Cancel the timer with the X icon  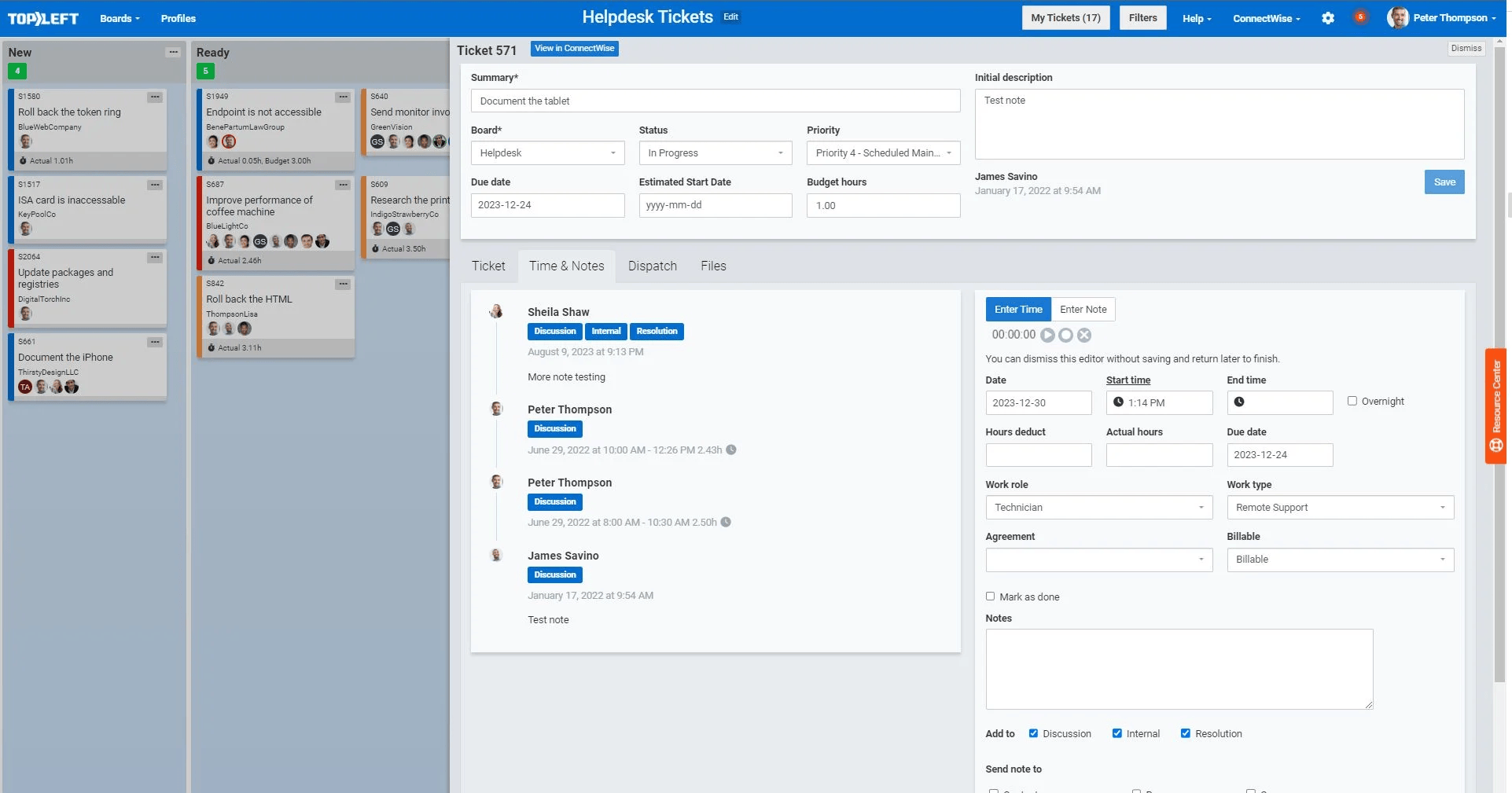(x=1084, y=335)
